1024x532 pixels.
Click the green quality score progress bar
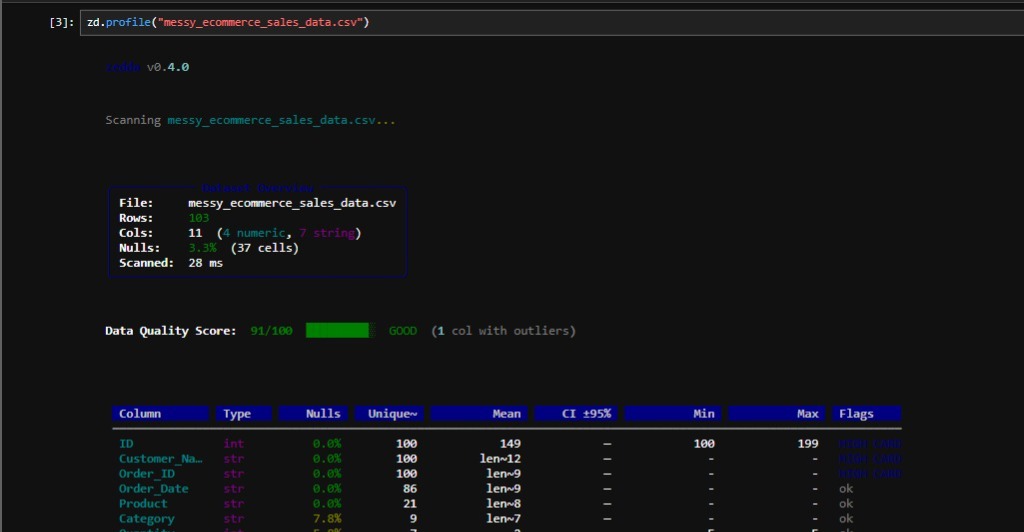pyautogui.click(x=338, y=330)
